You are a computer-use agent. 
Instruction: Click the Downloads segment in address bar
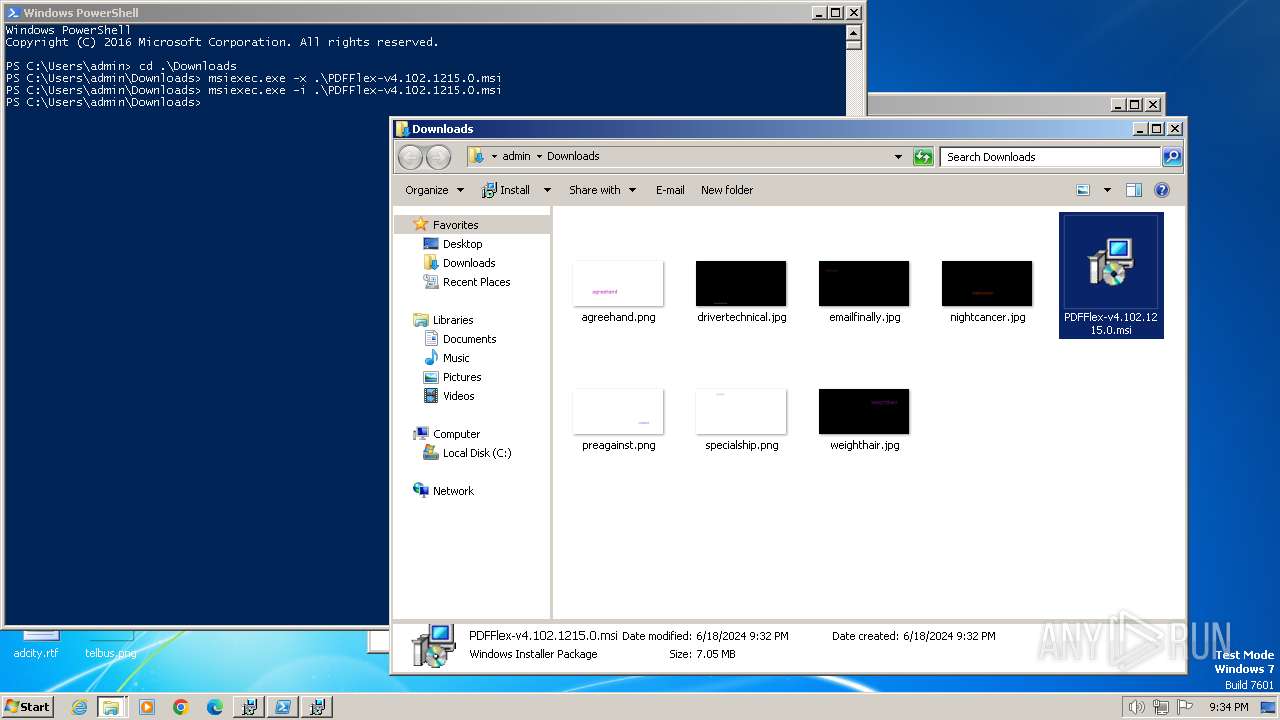[x=573, y=156]
